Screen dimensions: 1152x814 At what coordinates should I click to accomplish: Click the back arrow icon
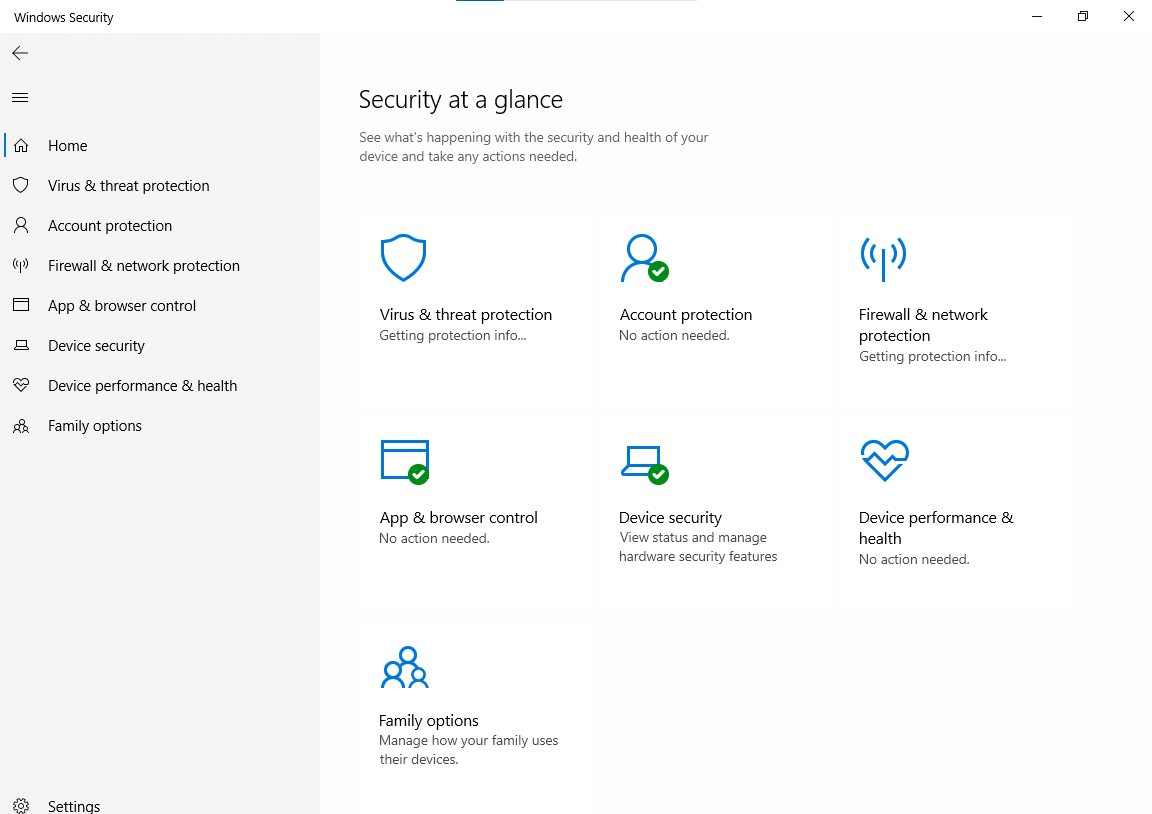[x=21, y=53]
